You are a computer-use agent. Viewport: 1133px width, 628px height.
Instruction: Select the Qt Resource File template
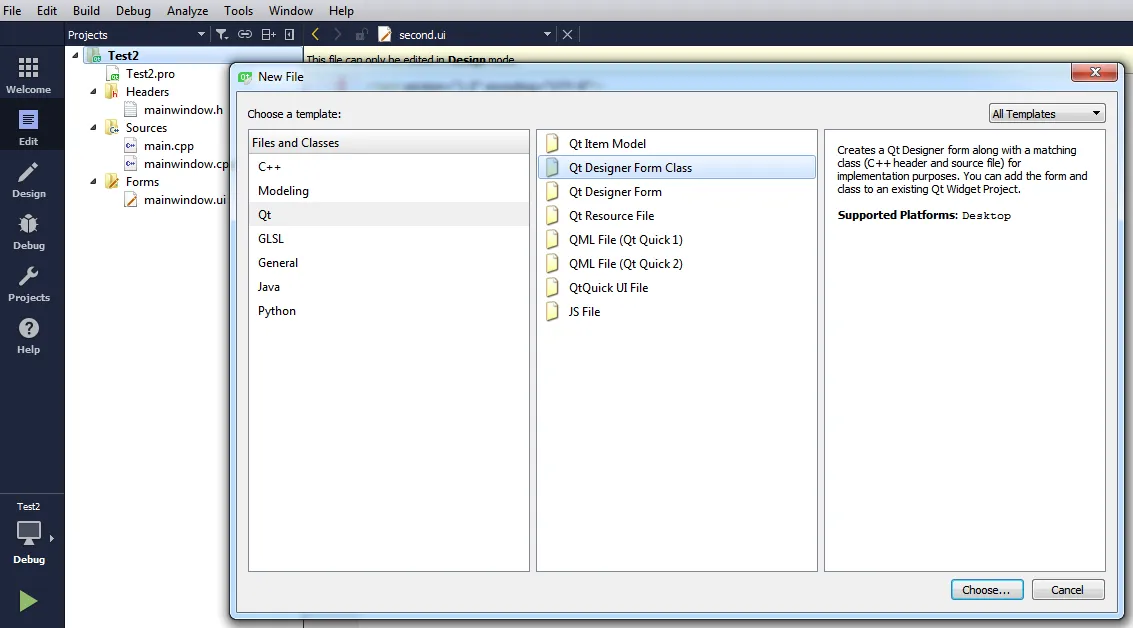[x=676, y=215]
